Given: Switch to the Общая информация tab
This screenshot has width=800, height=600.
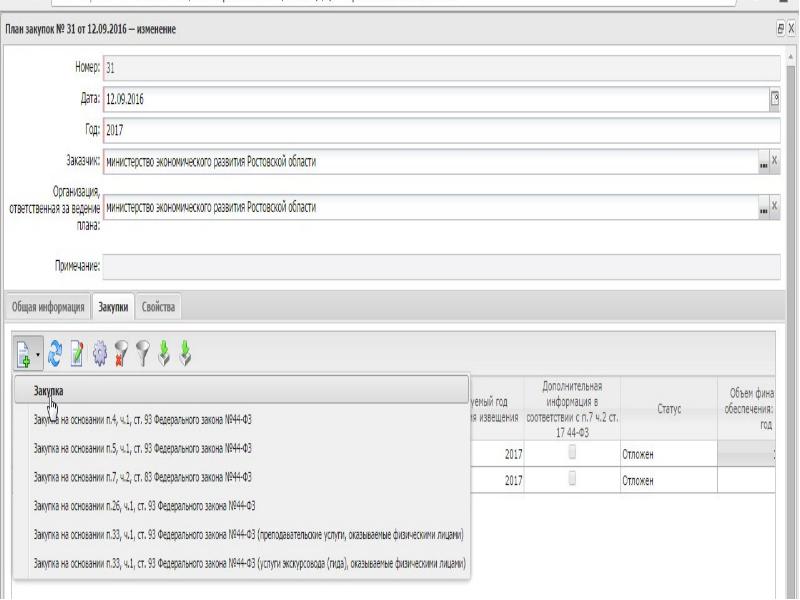Looking at the screenshot, I should coord(48,307).
